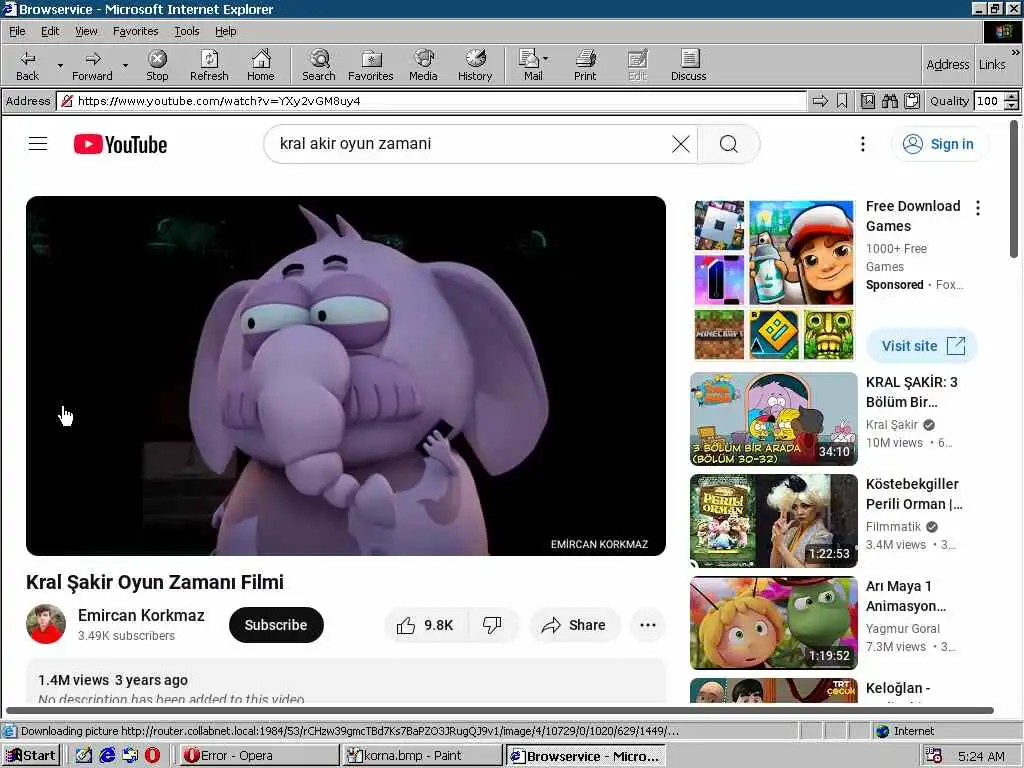This screenshot has height=768, width=1024.
Task: Like the video with thumbs up
Action: [x=426, y=625]
